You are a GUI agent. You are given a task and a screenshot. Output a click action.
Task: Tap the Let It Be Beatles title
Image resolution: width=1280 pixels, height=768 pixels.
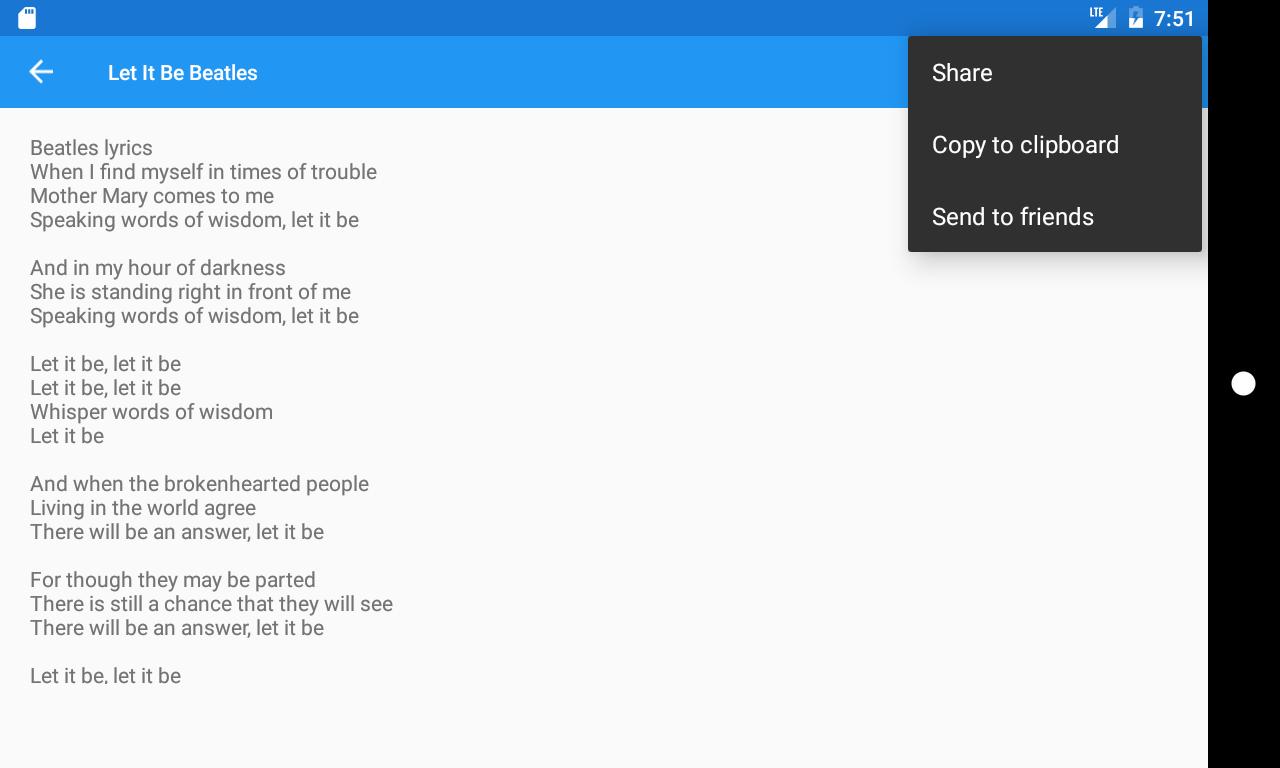183,73
